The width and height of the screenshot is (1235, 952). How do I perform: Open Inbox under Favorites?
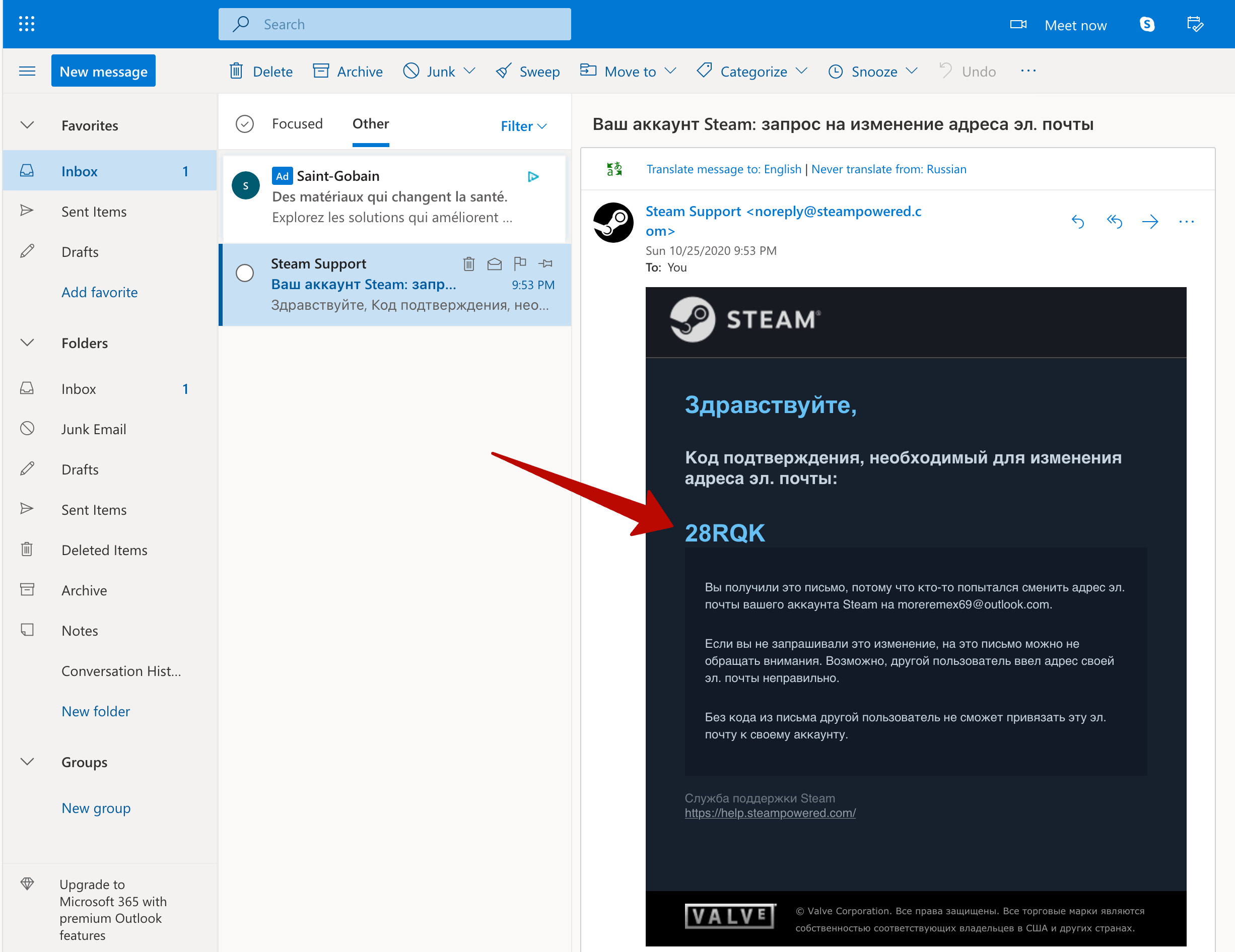click(x=110, y=171)
